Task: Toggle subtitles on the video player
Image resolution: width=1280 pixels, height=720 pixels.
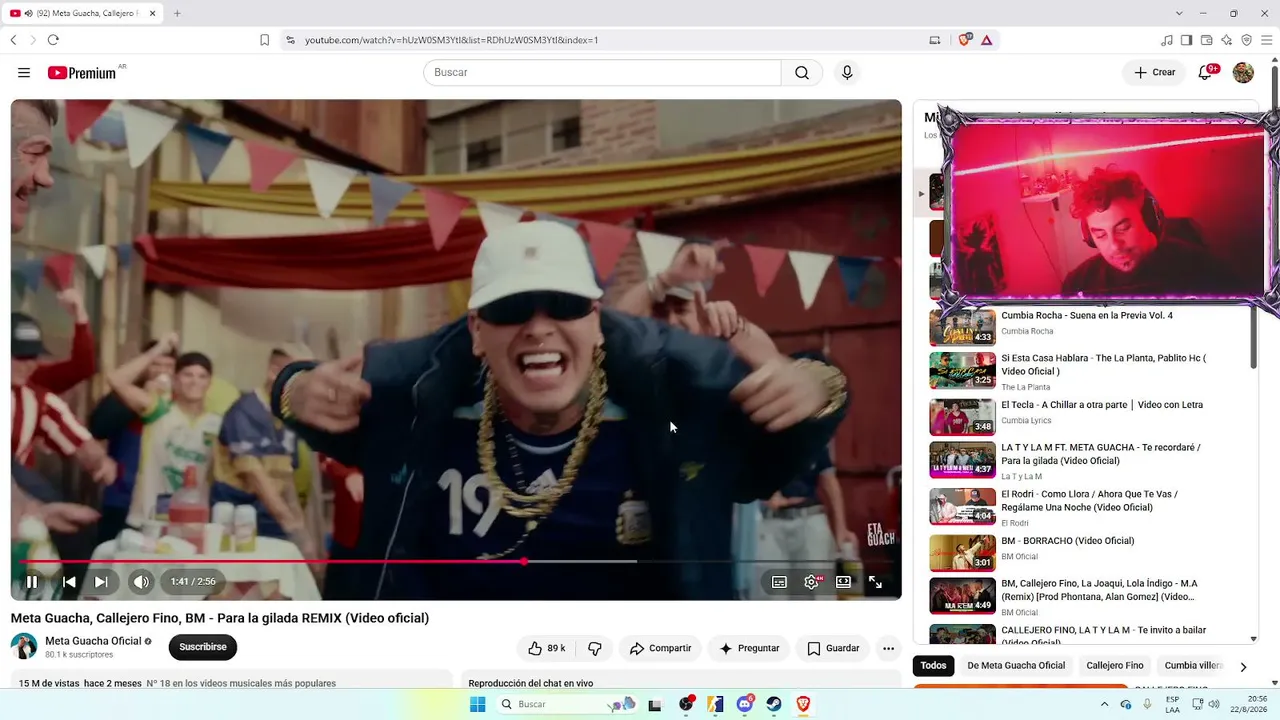Action: (x=779, y=582)
